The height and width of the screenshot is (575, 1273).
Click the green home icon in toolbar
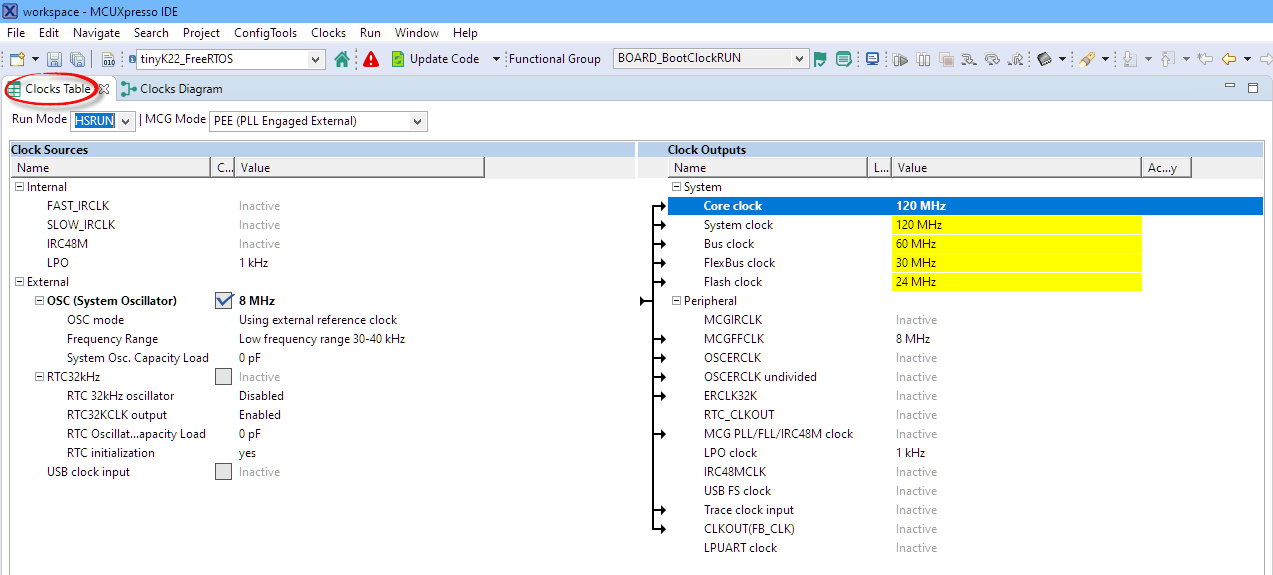[x=342, y=59]
